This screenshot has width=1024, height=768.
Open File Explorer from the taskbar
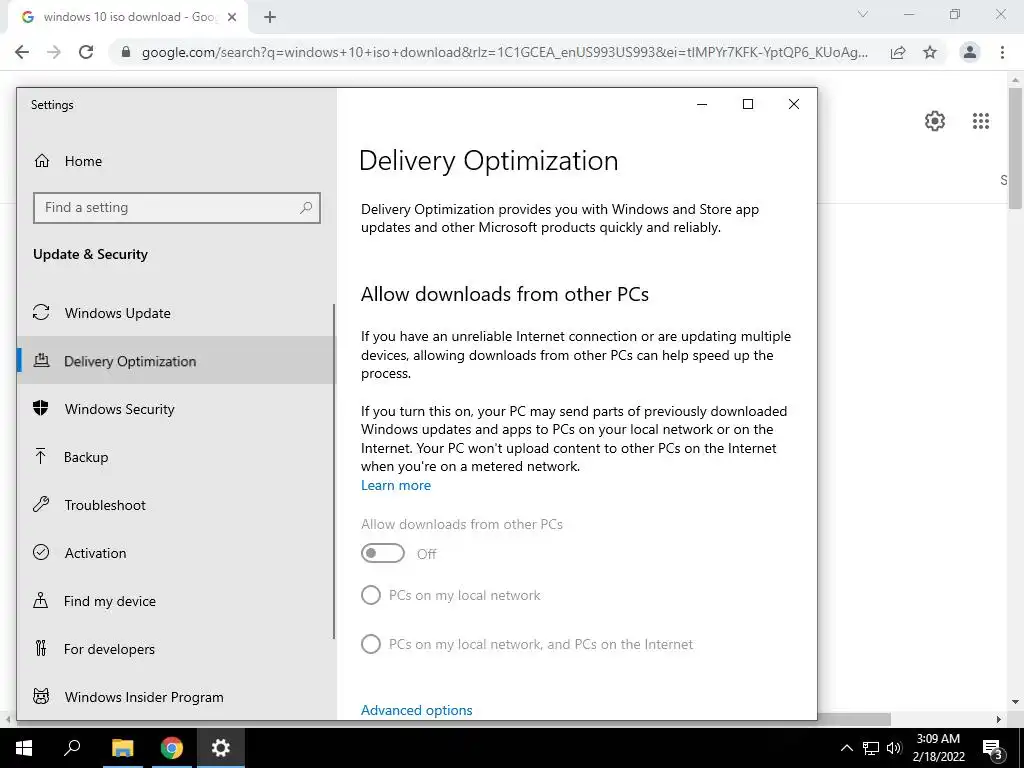(122, 748)
